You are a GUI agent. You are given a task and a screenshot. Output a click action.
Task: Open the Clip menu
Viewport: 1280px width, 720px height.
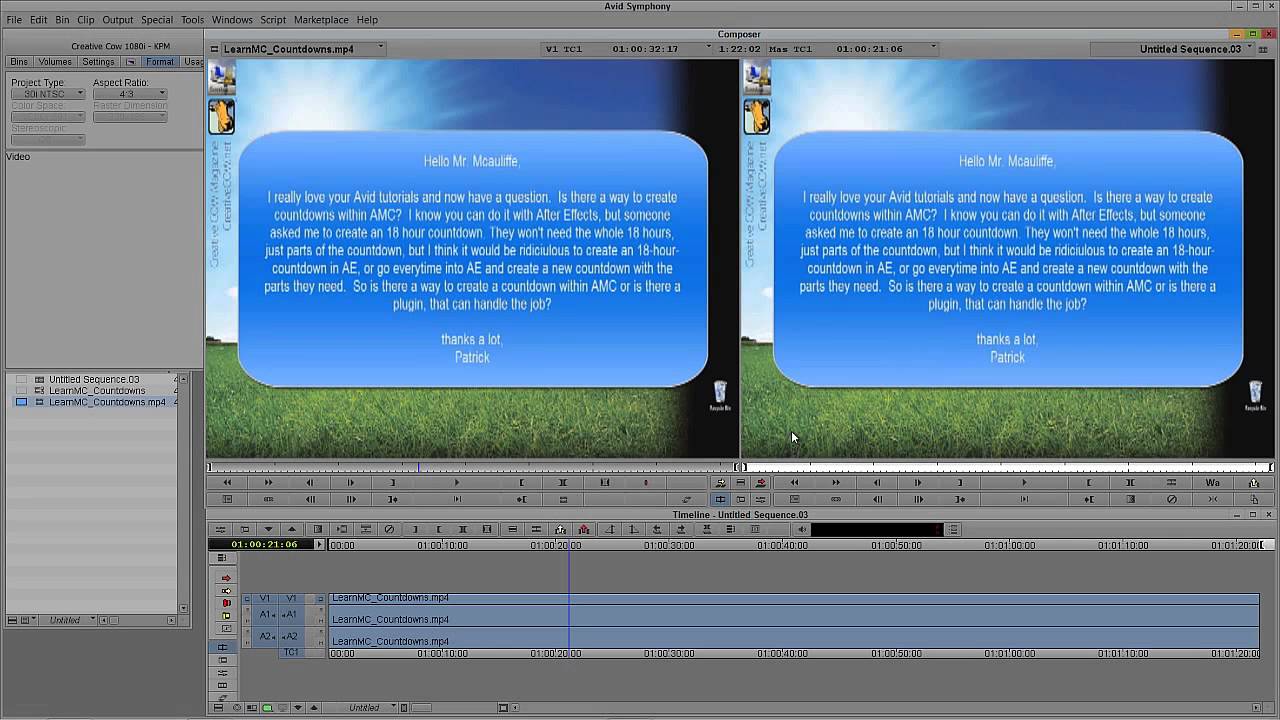point(85,20)
